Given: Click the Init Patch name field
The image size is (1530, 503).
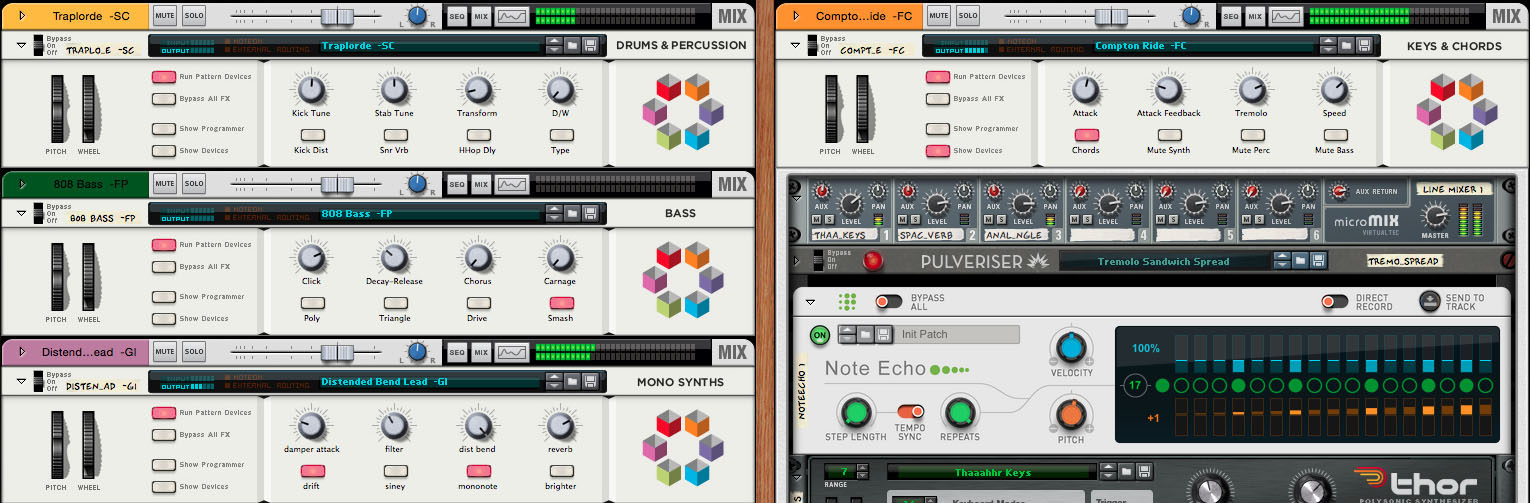Looking at the screenshot, I should point(958,335).
